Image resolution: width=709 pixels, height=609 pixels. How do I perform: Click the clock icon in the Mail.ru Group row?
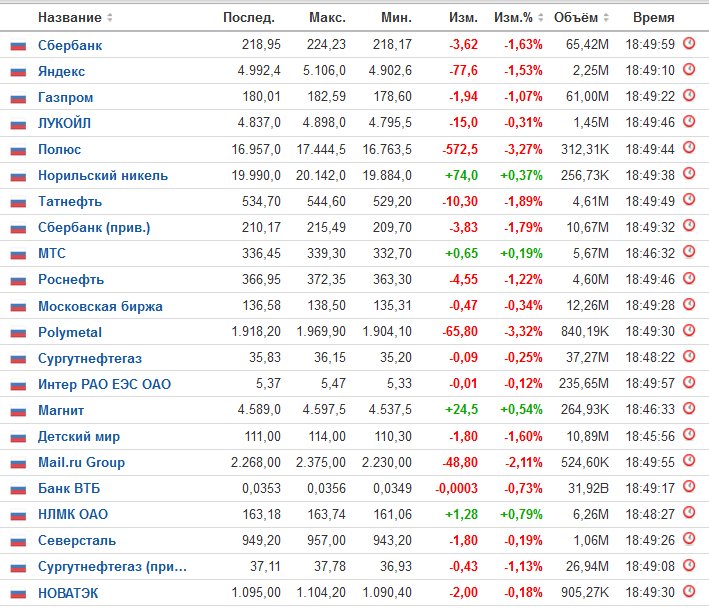pos(689,461)
